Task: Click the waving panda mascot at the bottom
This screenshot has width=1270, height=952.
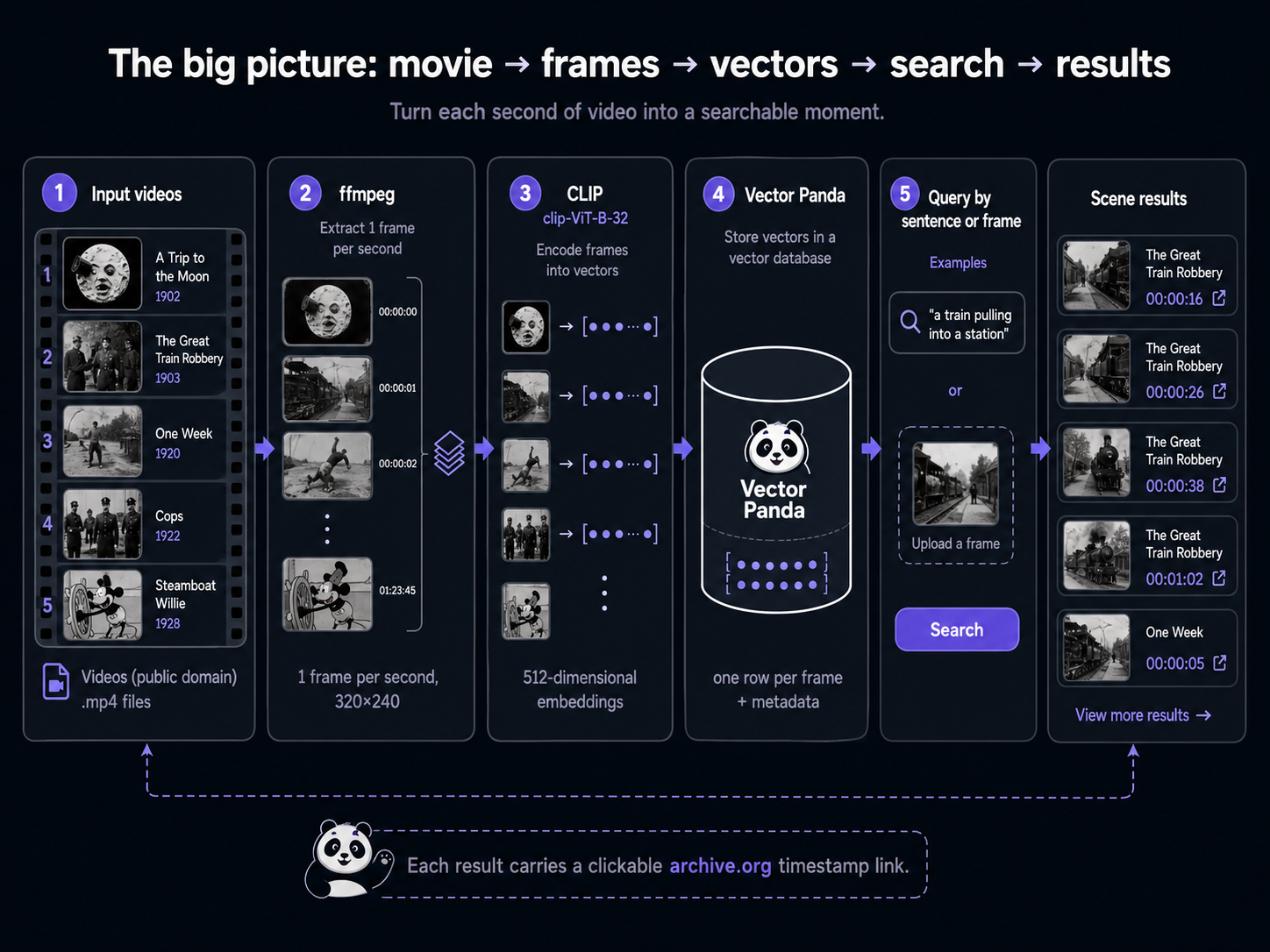Action: pos(348,859)
